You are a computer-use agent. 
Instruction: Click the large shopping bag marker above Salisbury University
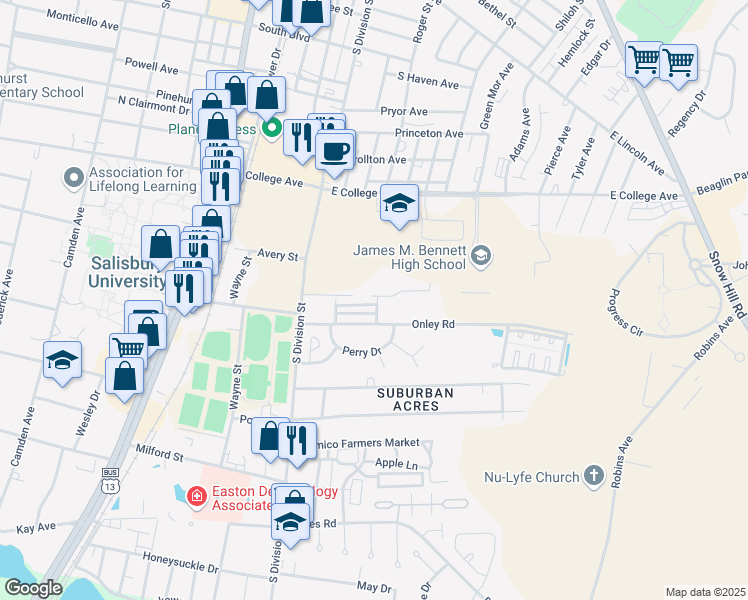[x=161, y=245]
